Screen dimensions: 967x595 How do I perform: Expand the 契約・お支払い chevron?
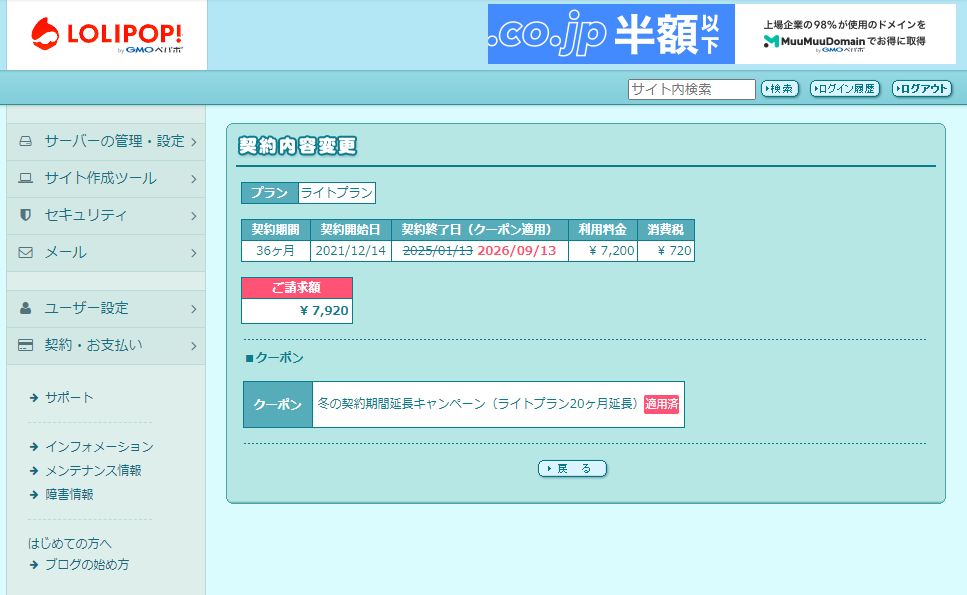(193, 346)
